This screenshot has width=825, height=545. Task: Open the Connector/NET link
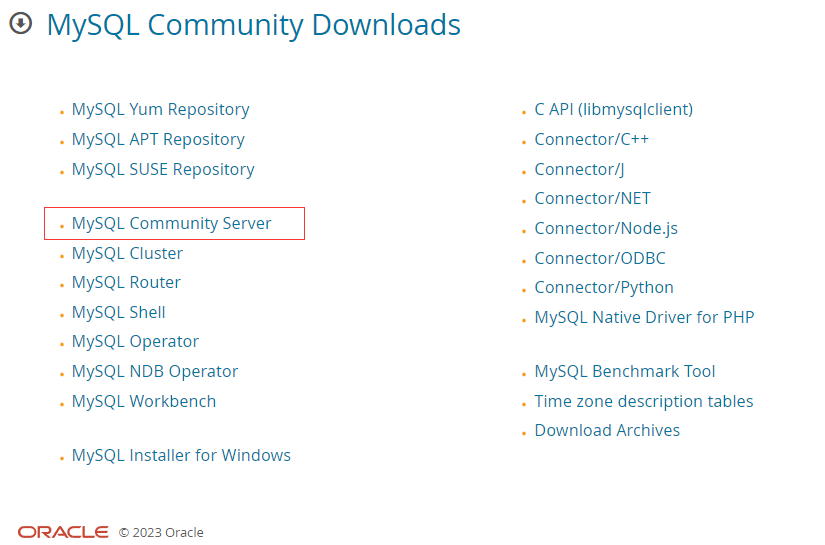pyautogui.click(x=592, y=198)
